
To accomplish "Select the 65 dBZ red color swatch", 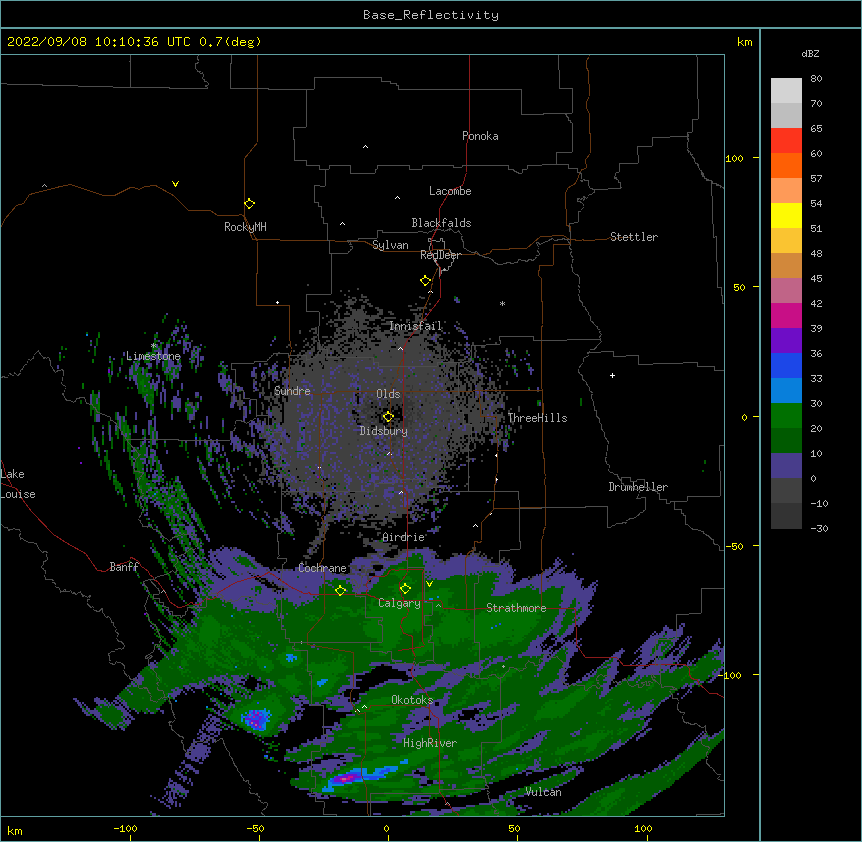I will 786,140.
